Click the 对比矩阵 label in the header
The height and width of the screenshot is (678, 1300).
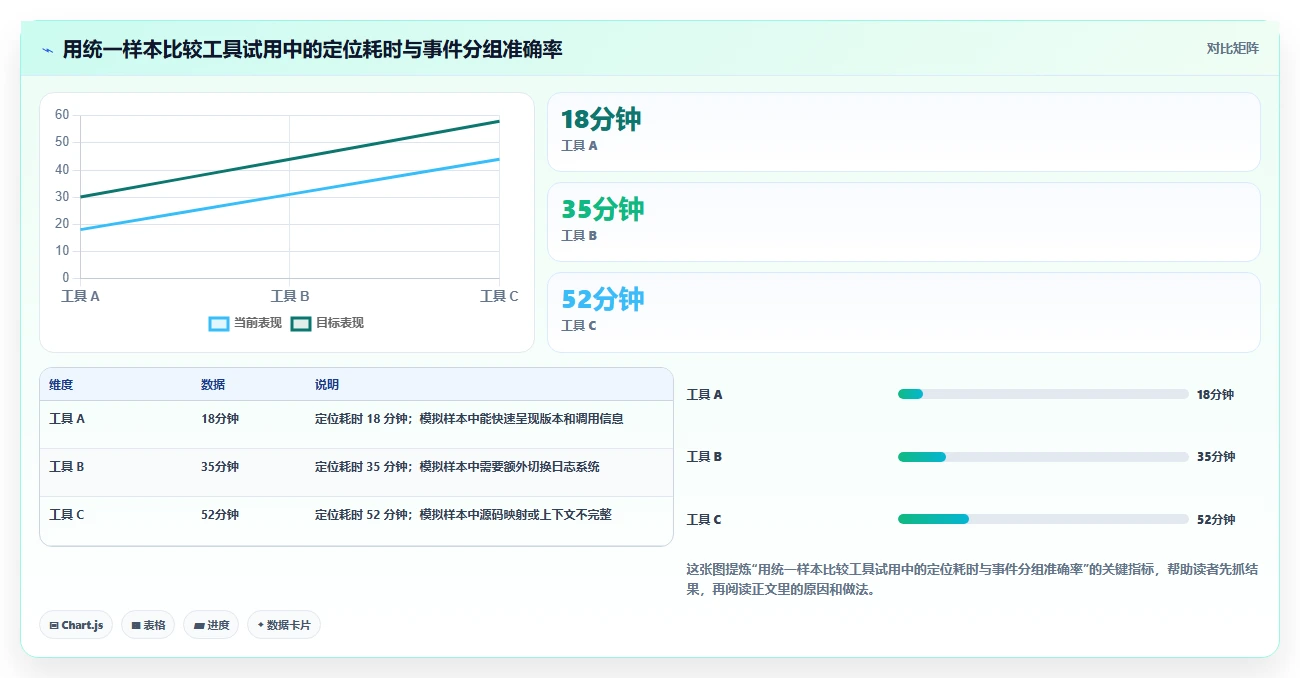[1232, 48]
